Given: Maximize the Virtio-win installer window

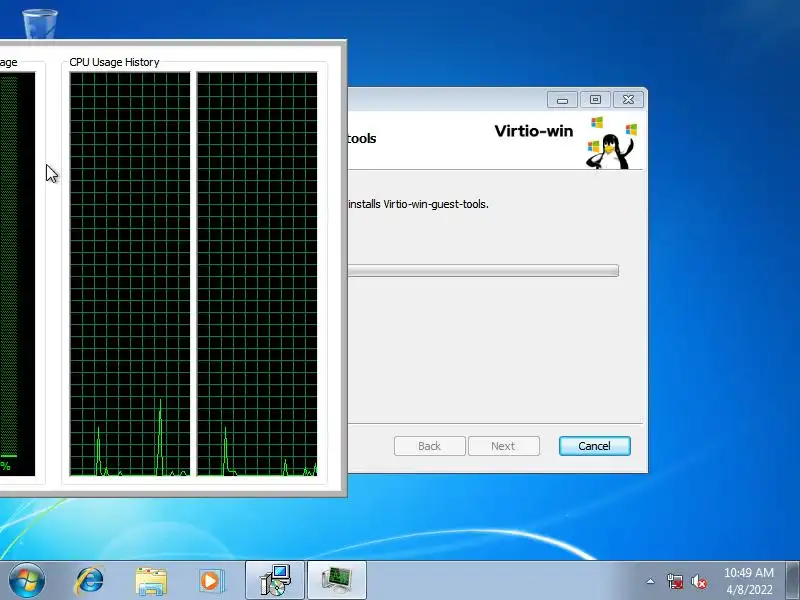Looking at the screenshot, I should click(595, 99).
